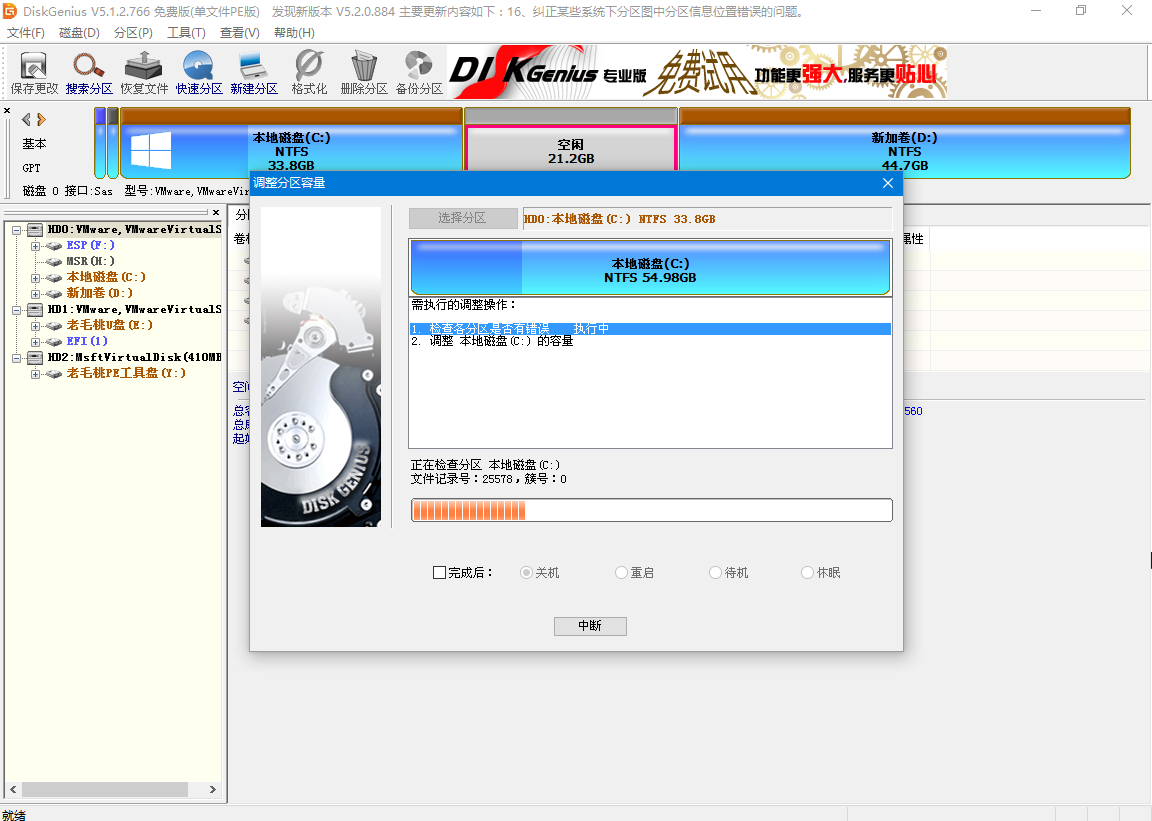The width and height of the screenshot is (1152, 821).
Task: Expand the ESP (F:) tree node
Action: coord(35,246)
